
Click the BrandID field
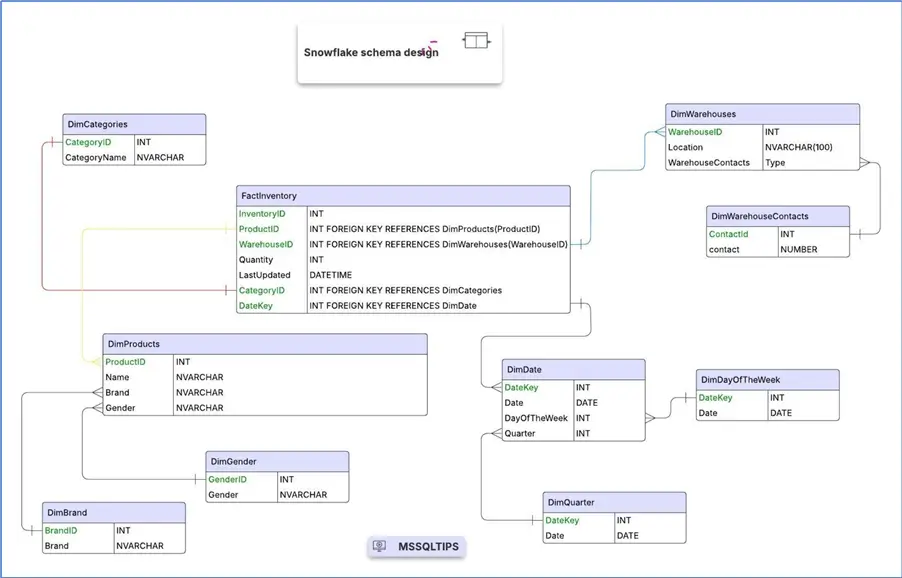coord(61,530)
